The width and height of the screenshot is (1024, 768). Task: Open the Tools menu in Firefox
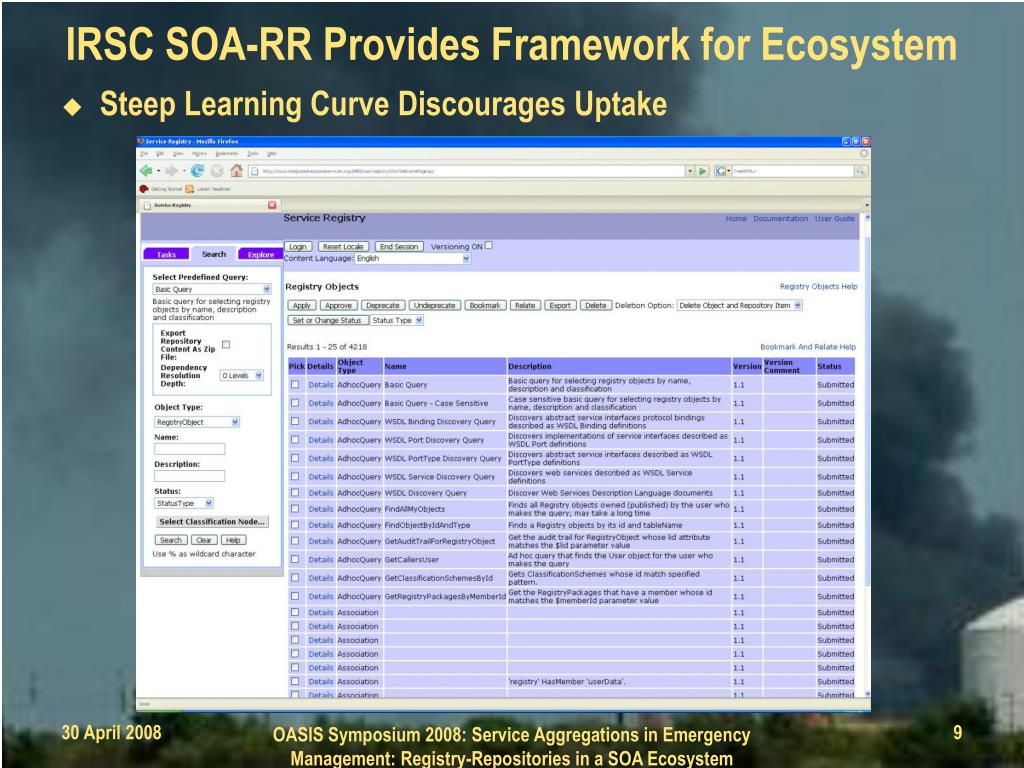pyautogui.click(x=252, y=154)
